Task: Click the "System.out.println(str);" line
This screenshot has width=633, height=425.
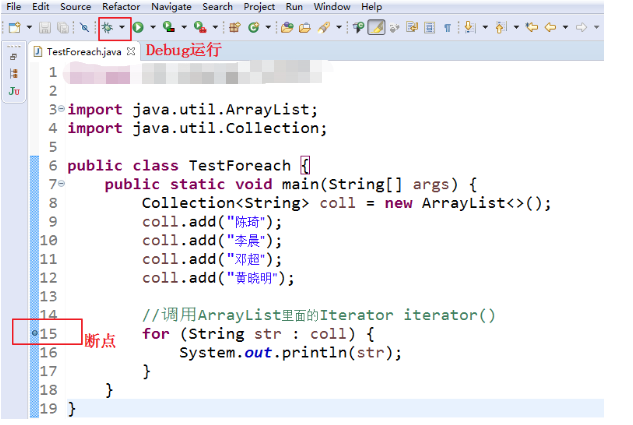Action: (290, 353)
